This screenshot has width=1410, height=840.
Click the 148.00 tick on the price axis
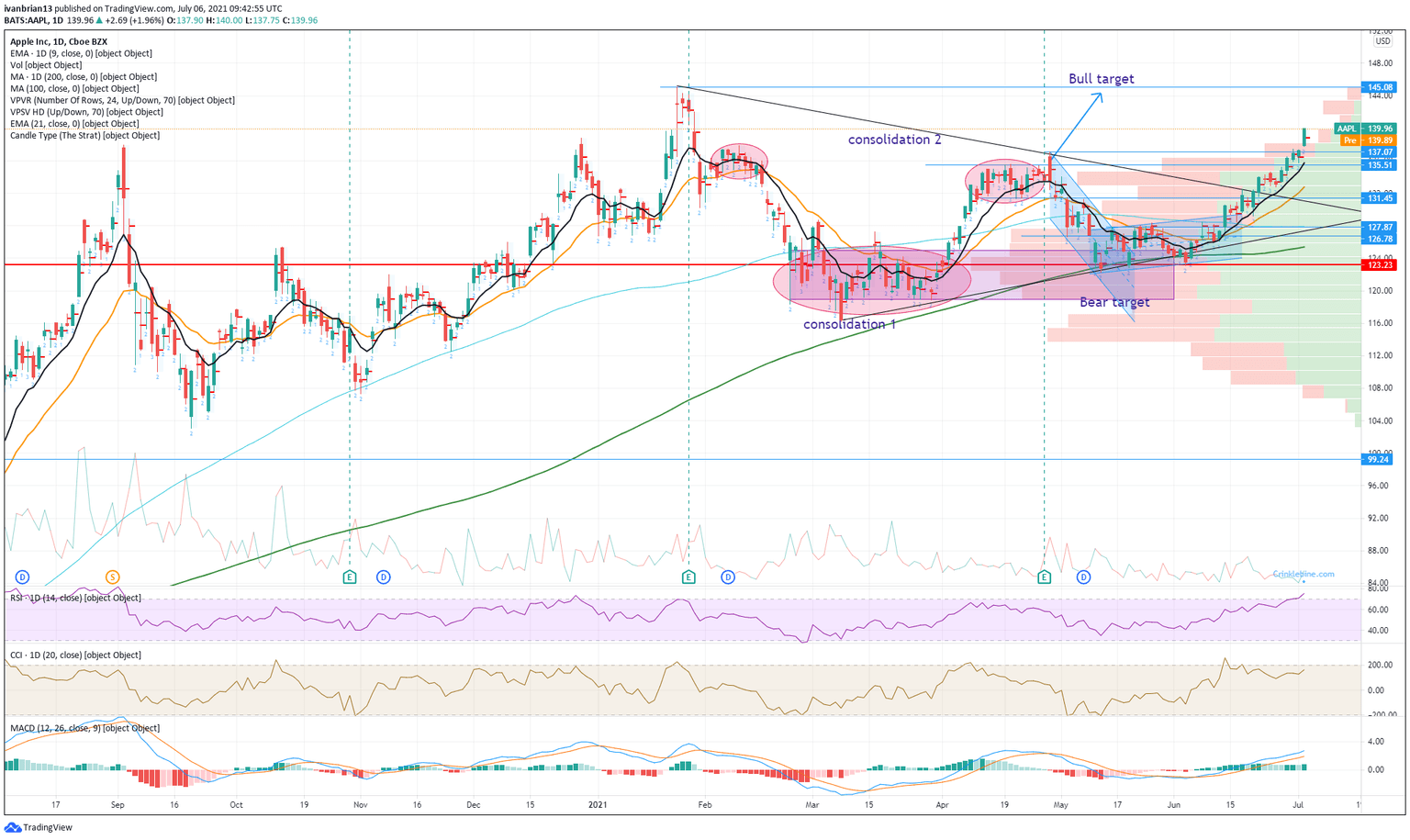click(x=1380, y=63)
